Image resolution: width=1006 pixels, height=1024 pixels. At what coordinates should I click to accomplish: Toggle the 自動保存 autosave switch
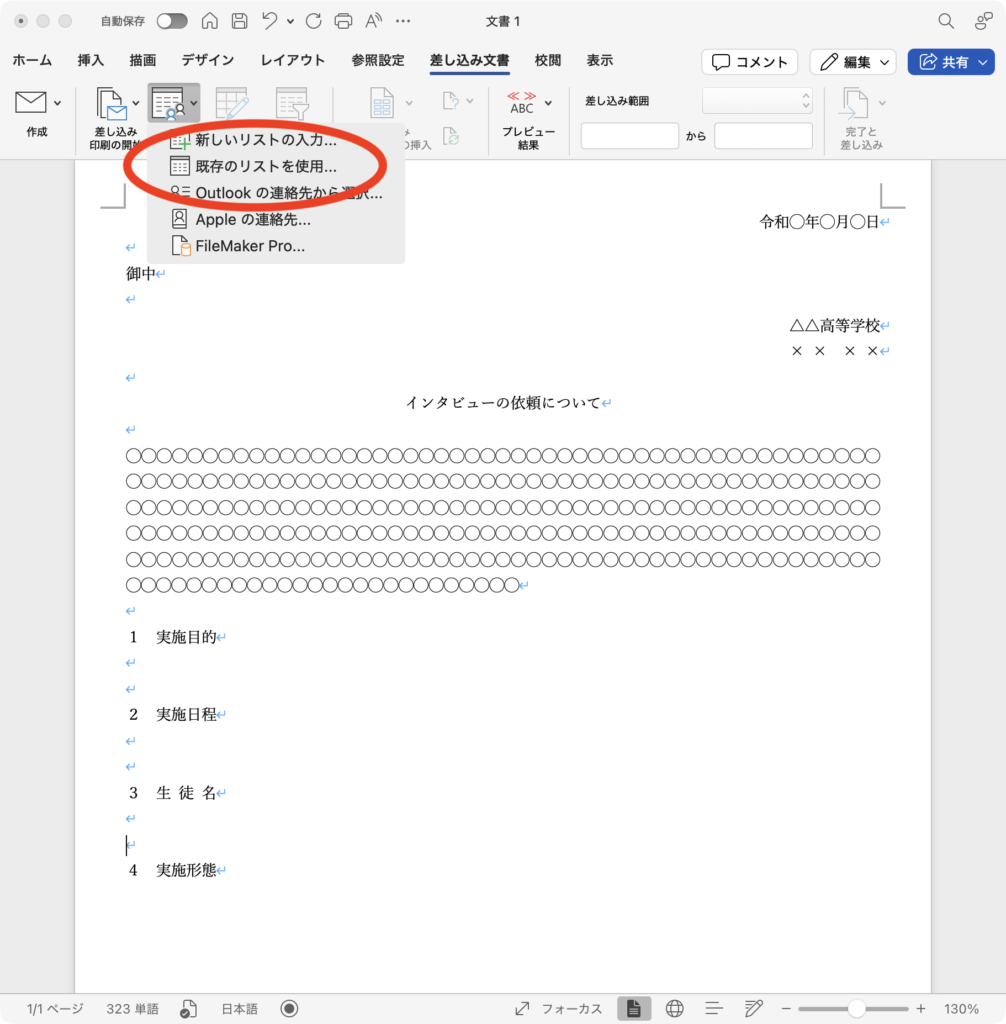pos(171,21)
